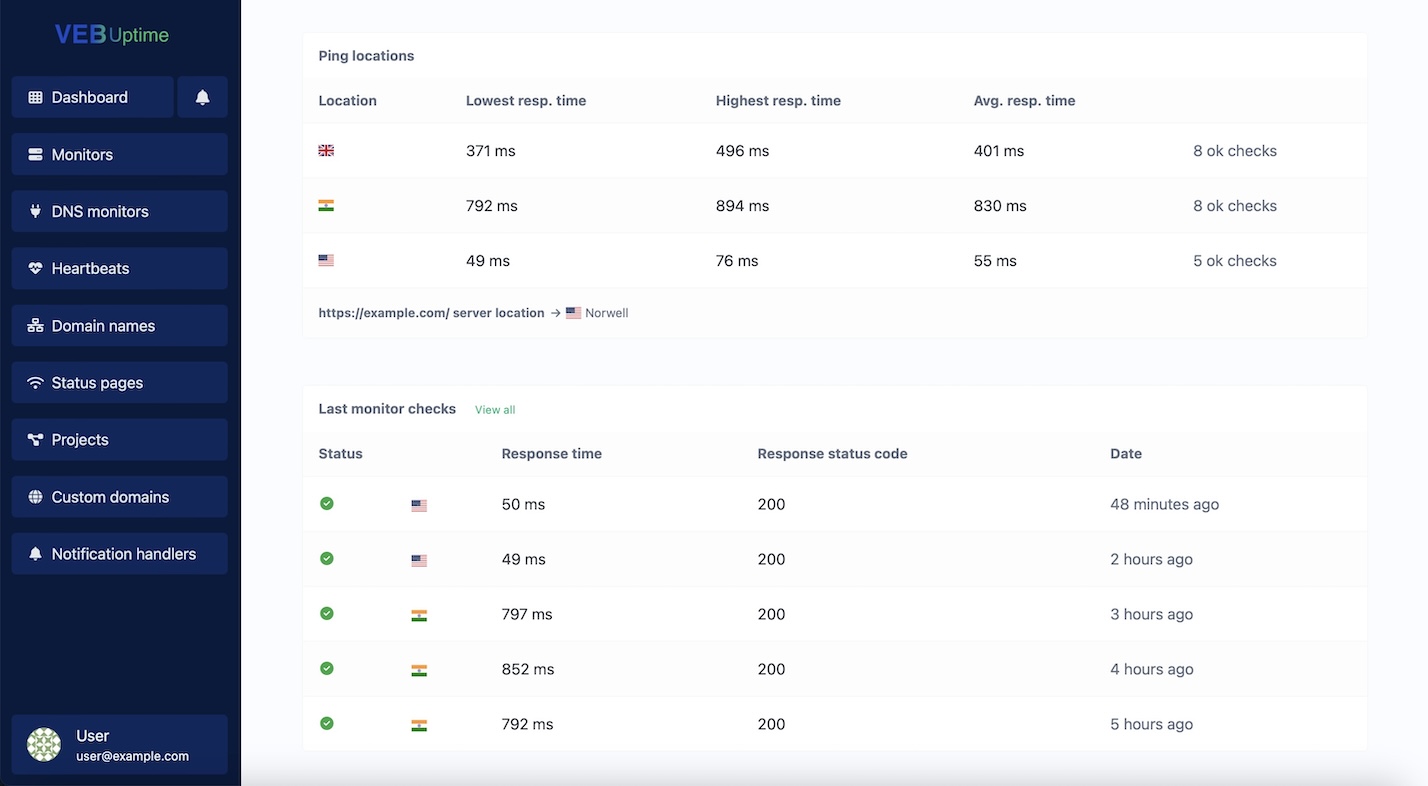Select the Monitors screen icon
The height and width of the screenshot is (786, 1428).
click(x=33, y=154)
